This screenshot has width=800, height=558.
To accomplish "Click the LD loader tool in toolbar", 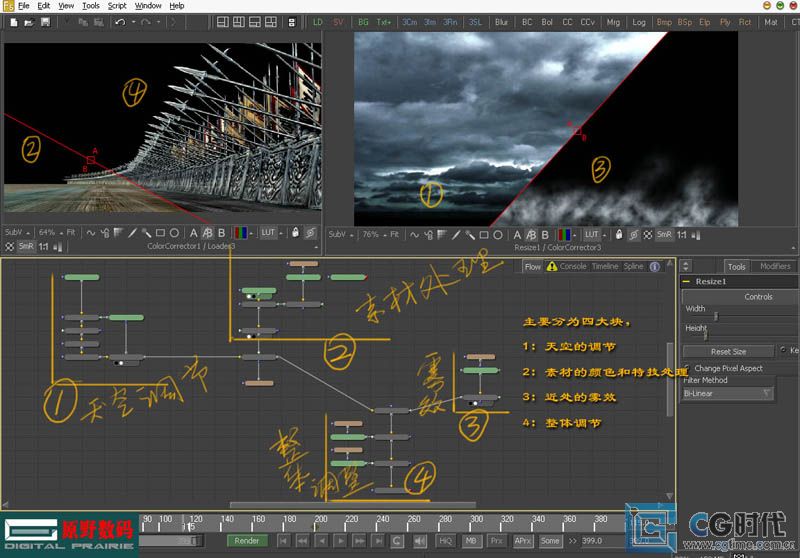I will point(318,21).
